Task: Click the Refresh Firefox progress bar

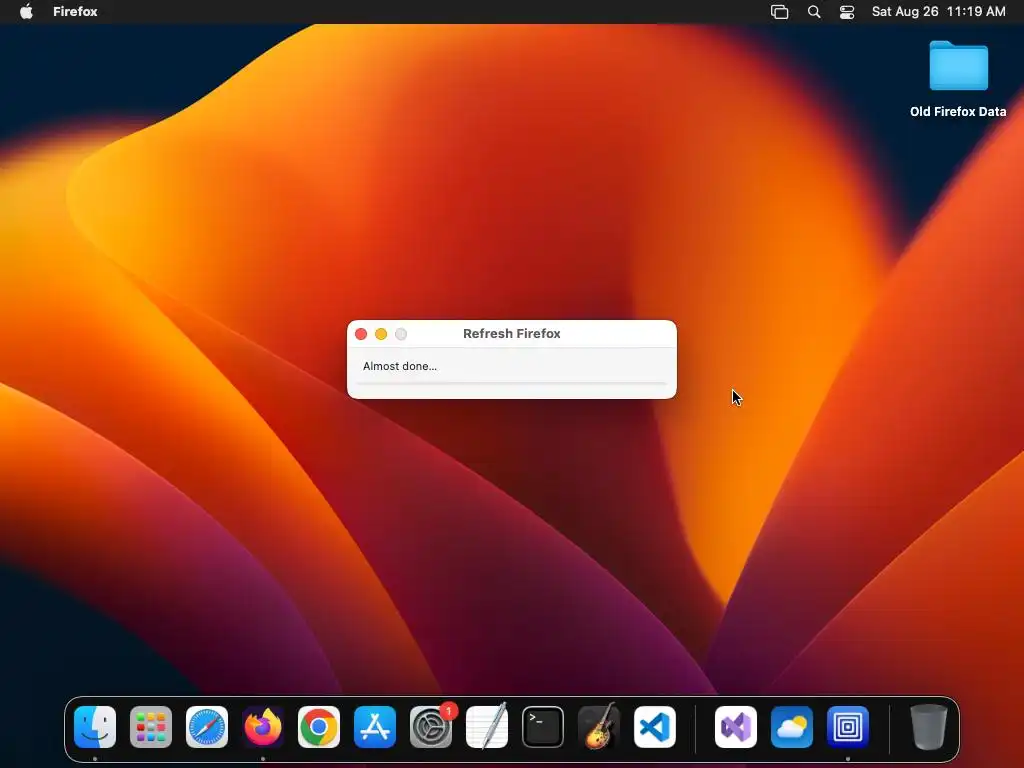Action: pyautogui.click(x=512, y=383)
